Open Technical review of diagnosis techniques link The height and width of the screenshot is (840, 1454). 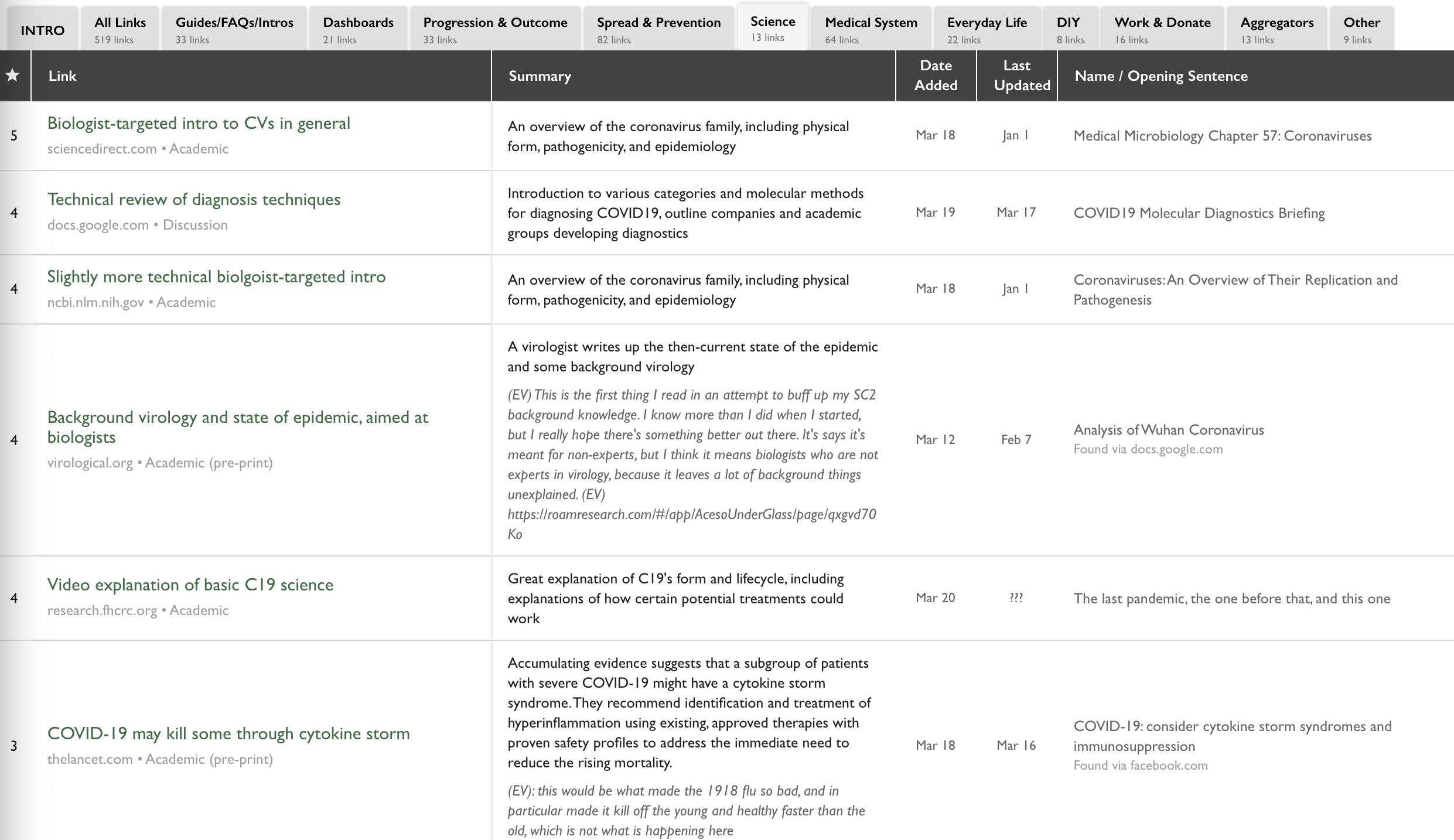click(193, 200)
